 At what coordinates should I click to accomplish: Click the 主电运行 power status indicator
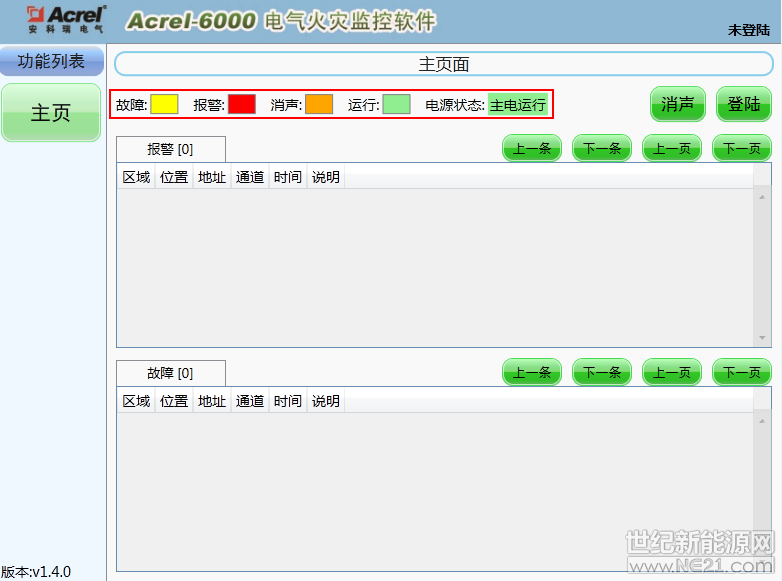518,105
